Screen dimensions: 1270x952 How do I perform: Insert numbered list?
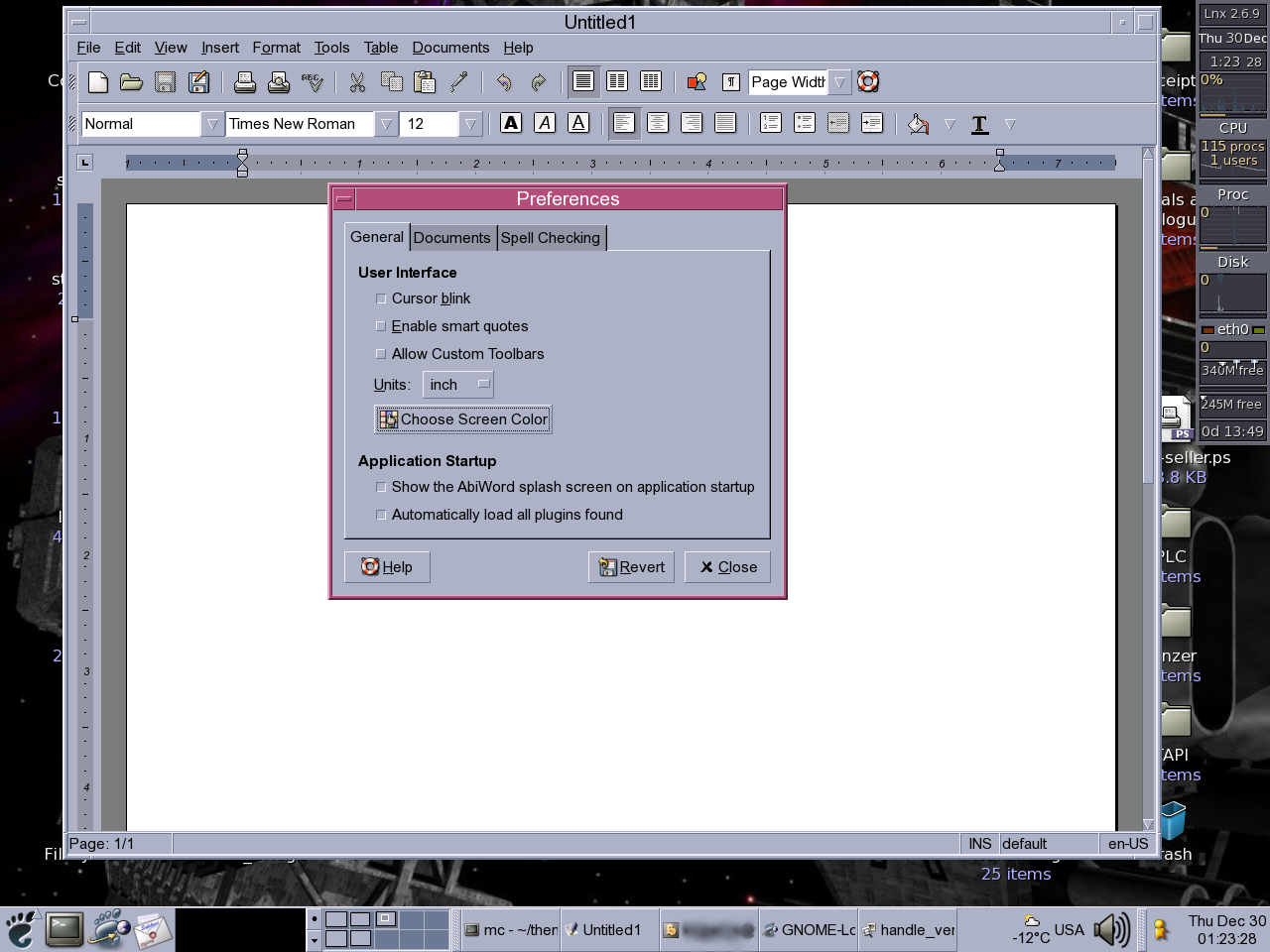(771, 123)
